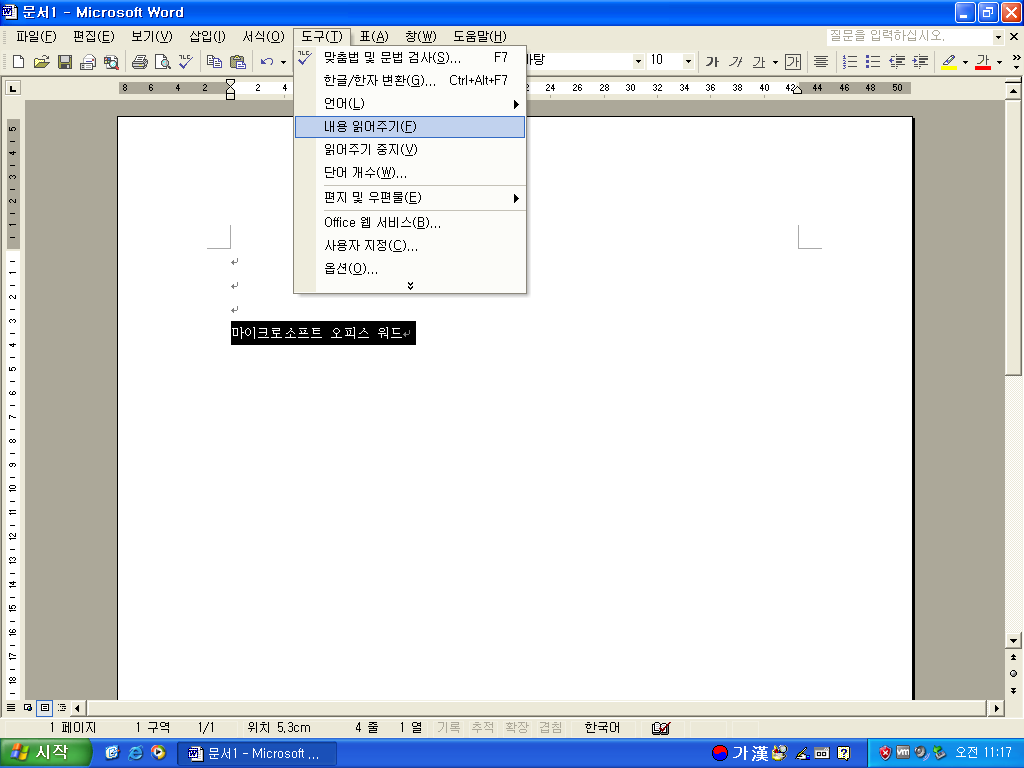Screen dimensions: 1024x768
Task: Open the highlight color dropdown arrow
Action: point(965,62)
